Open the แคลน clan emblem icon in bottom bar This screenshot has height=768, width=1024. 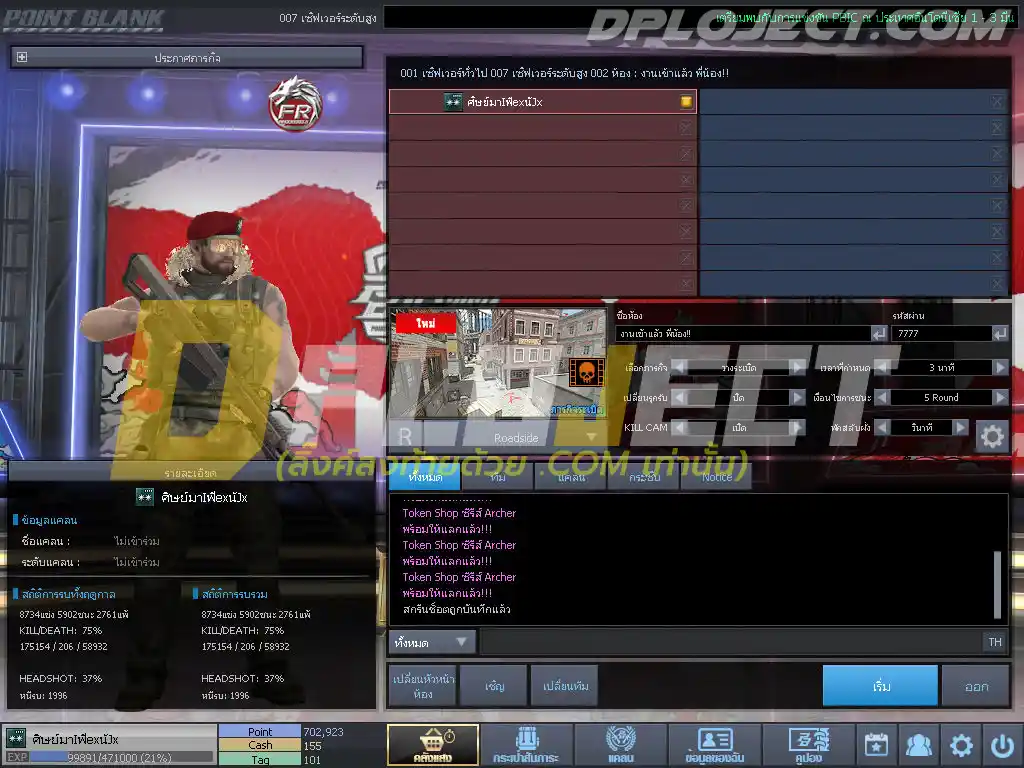click(620, 744)
